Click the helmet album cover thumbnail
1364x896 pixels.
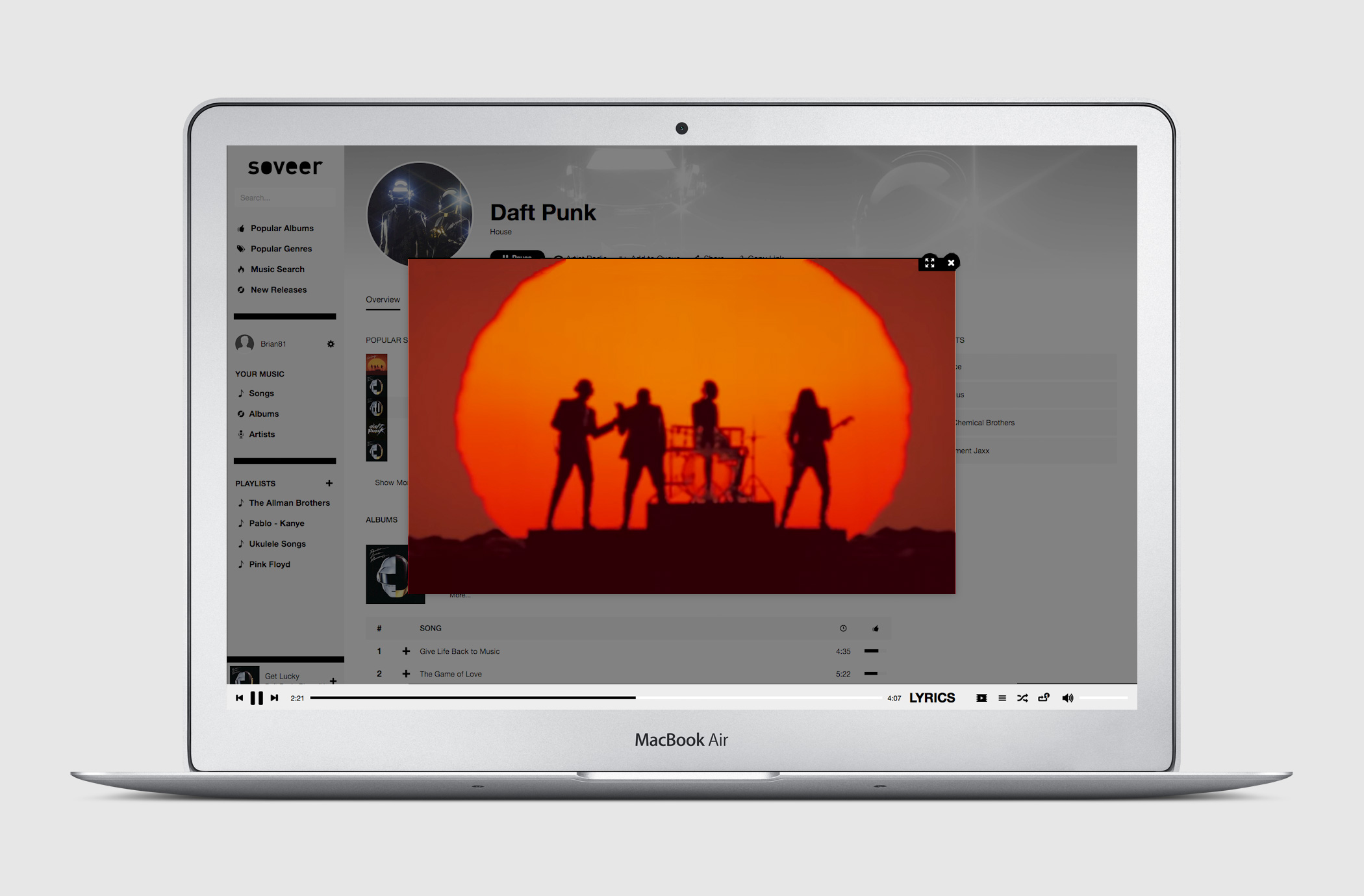(386, 574)
